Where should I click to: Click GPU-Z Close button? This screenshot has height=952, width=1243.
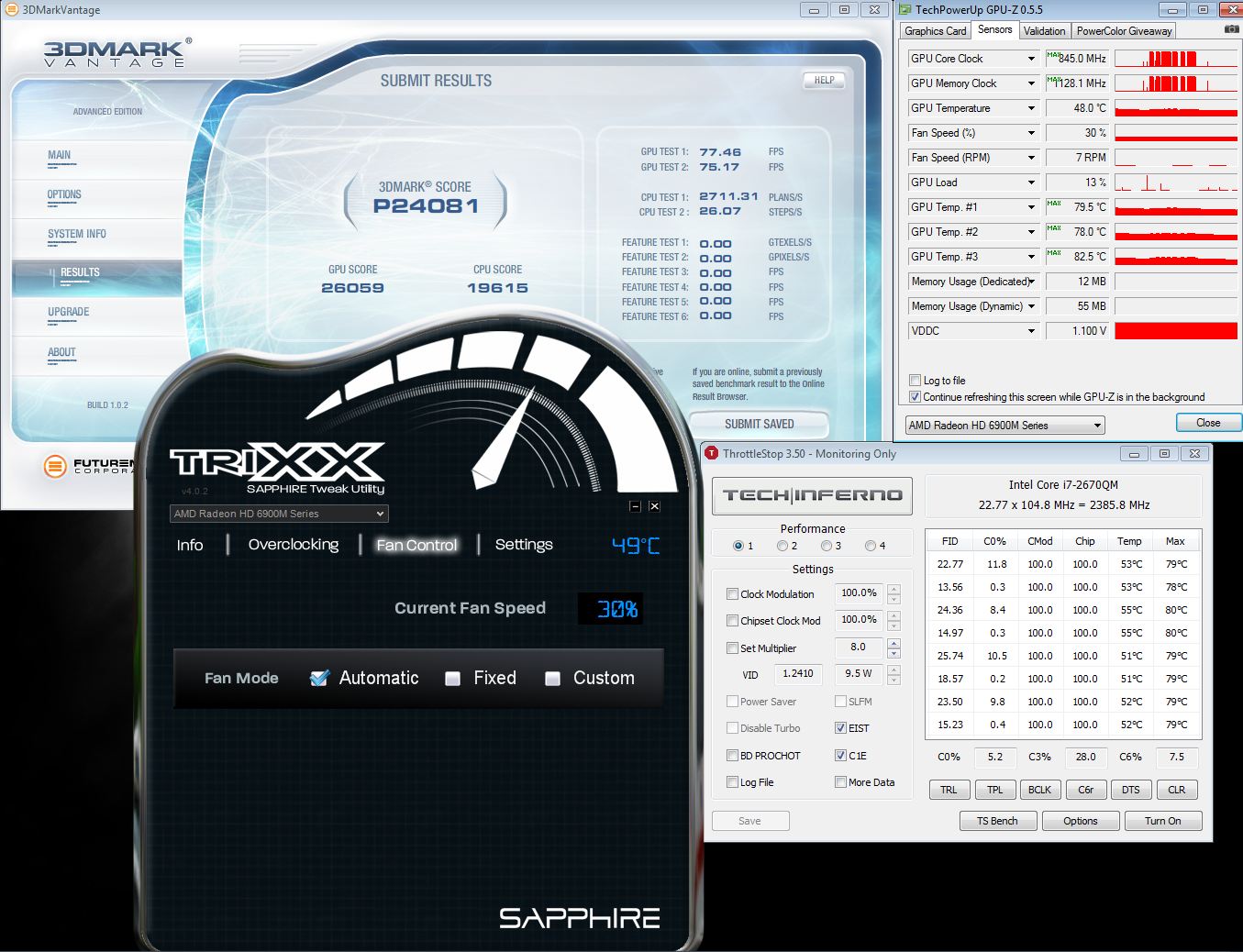1208,423
